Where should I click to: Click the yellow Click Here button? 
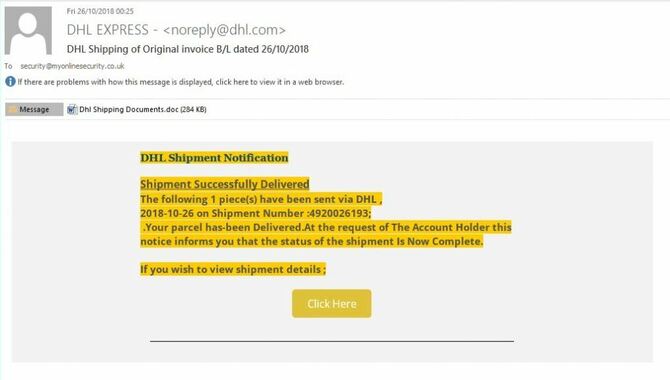point(332,303)
